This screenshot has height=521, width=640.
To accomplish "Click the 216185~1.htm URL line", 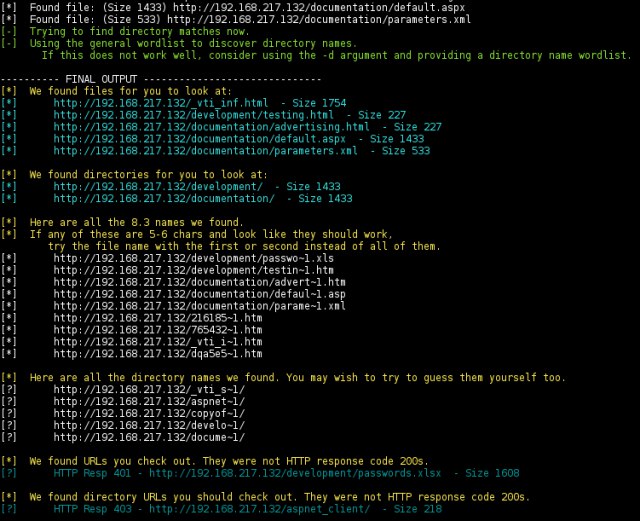I will [158, 318].
